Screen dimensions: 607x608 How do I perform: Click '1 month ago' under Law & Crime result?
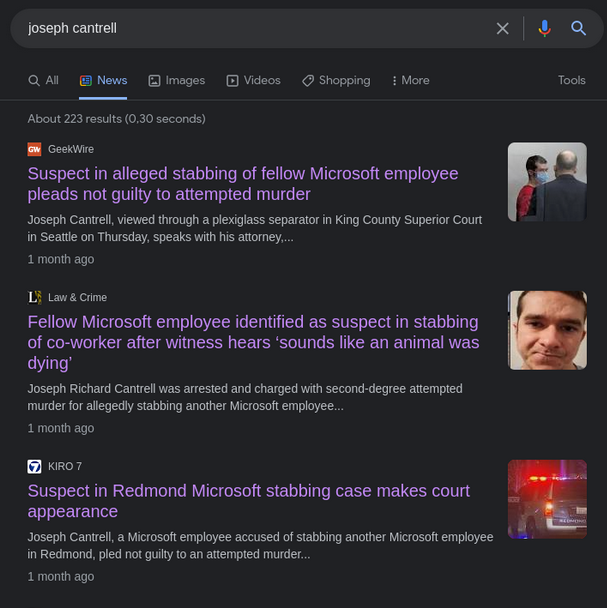point(61,428)
